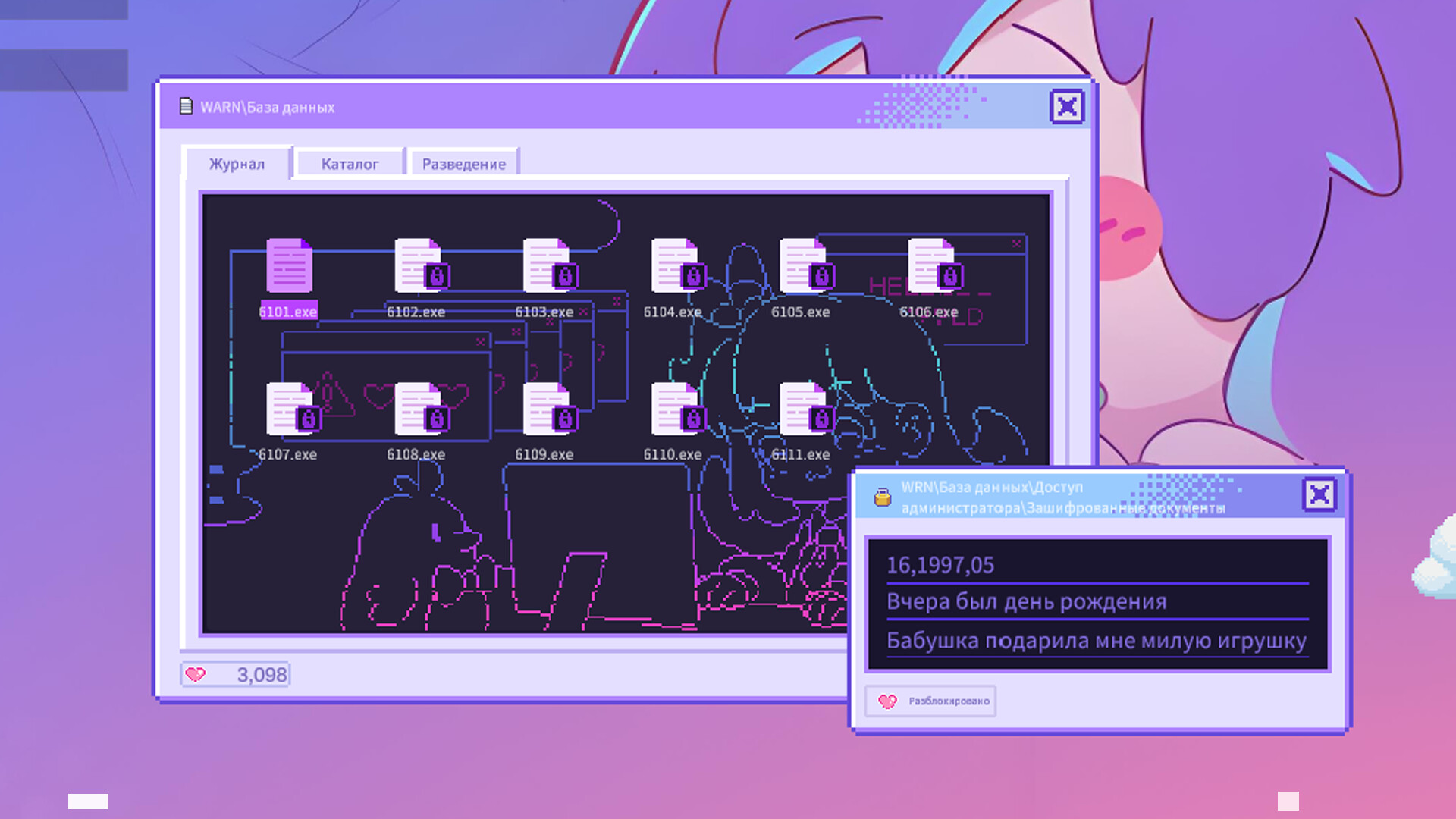Select the 6109.exe locked file

[x=546, y=409]
